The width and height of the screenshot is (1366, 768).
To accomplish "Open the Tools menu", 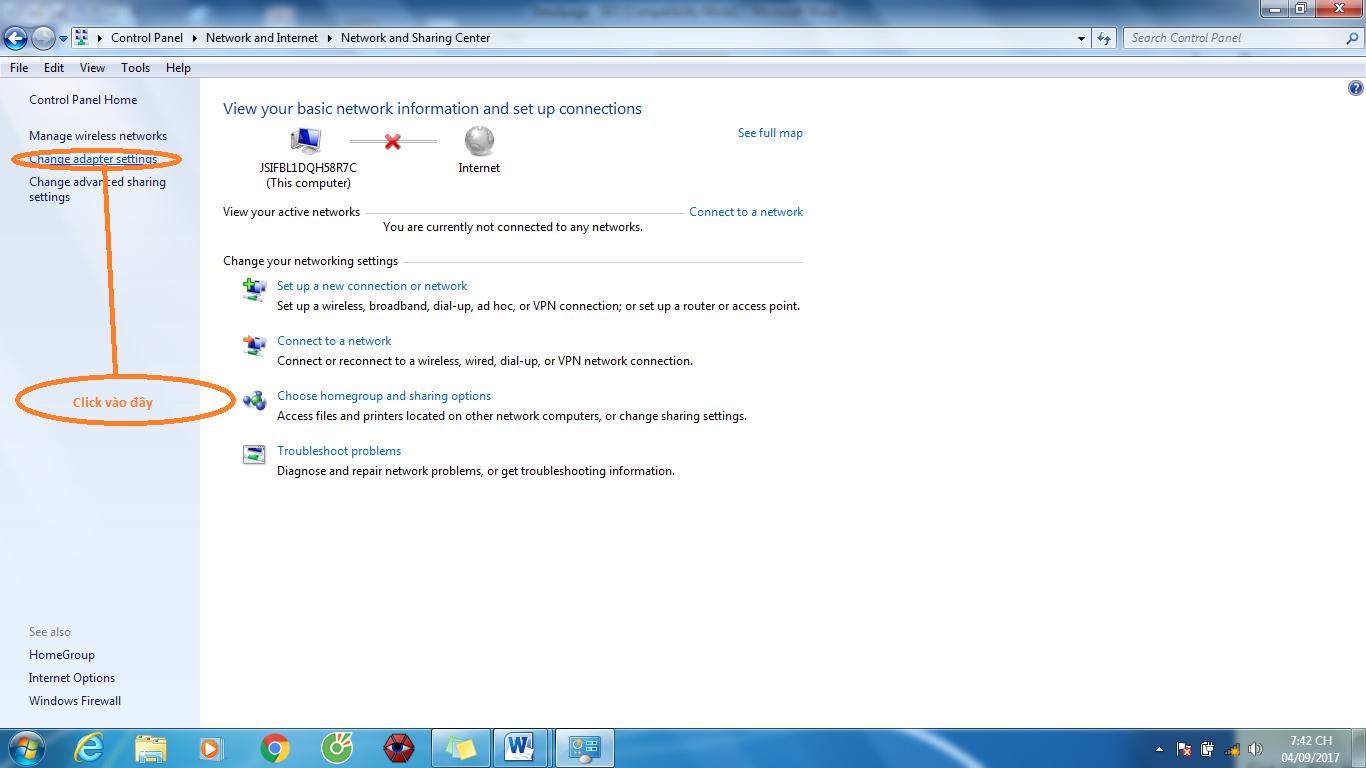I will 135,68.
